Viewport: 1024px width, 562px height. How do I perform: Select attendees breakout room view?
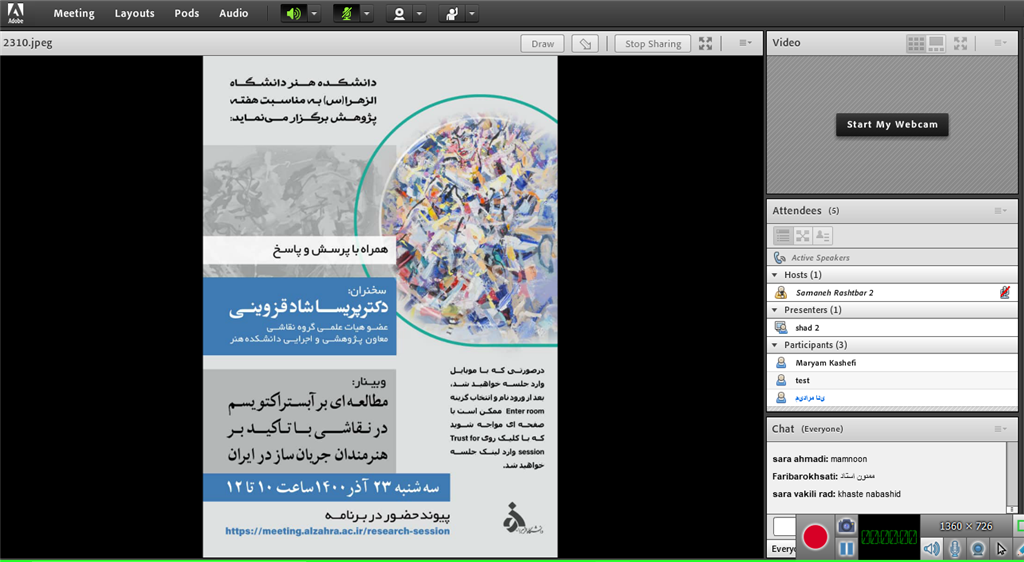[803, 236]
